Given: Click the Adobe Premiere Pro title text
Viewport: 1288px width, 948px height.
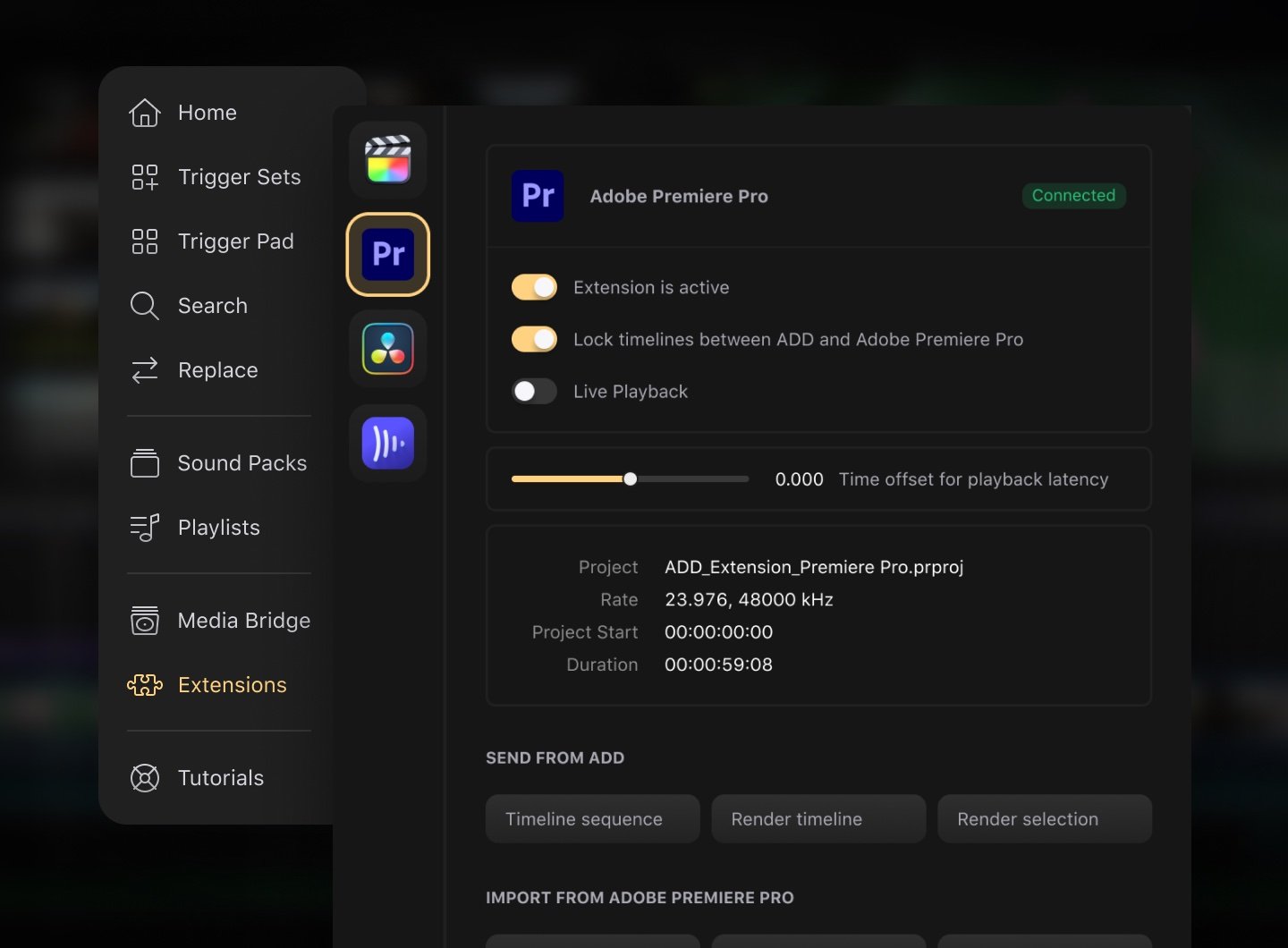Looking at the screenshot, I should (679, 196).
